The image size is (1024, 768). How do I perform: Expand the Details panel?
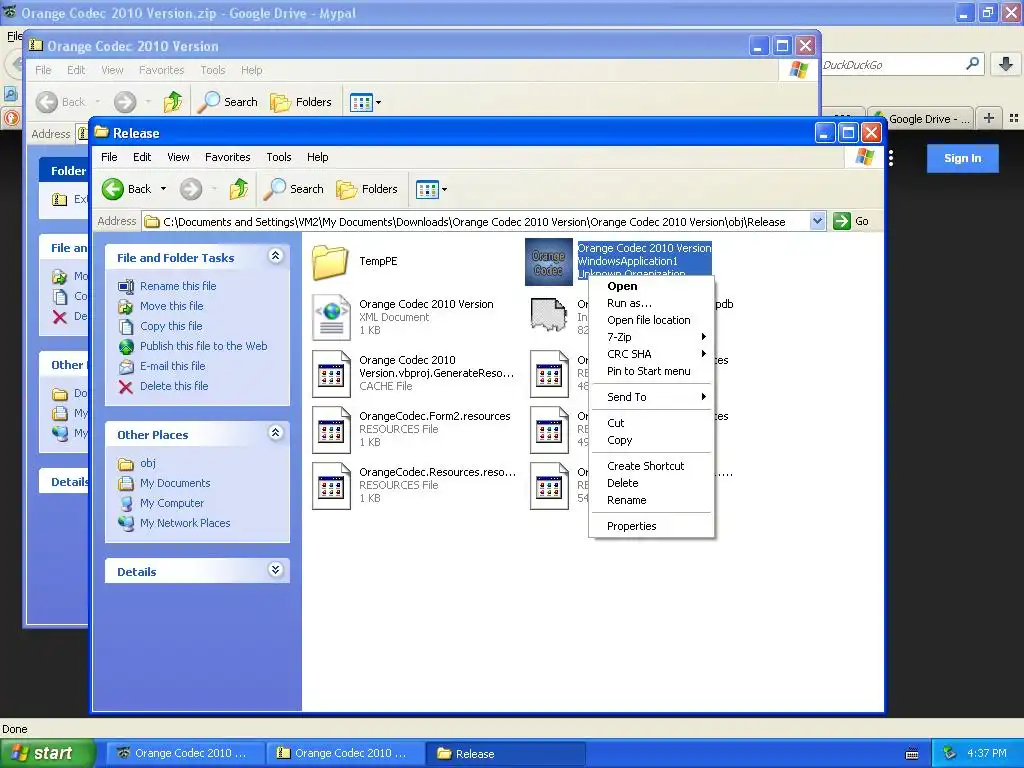click(276, 570)
